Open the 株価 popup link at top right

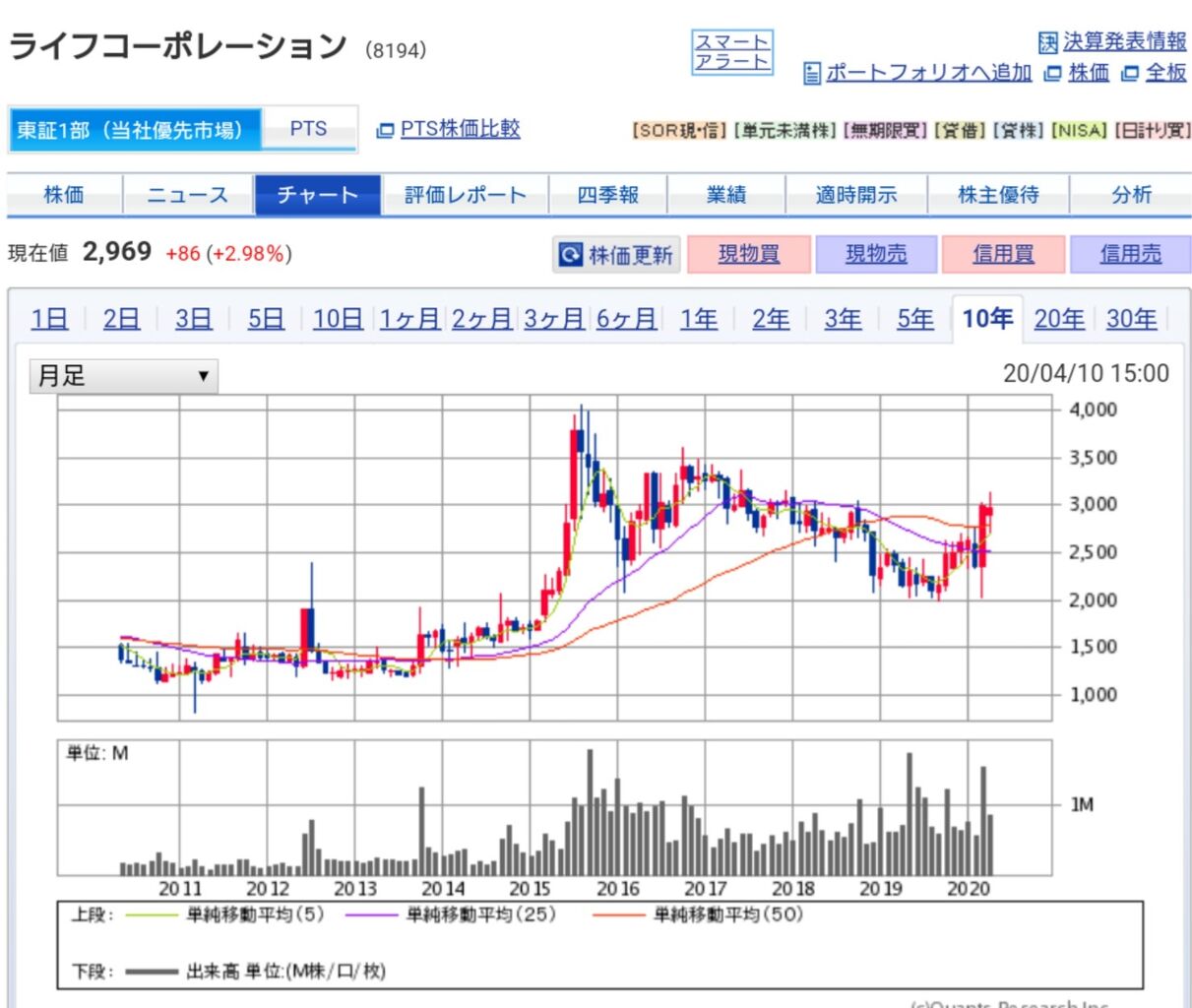1090,73
